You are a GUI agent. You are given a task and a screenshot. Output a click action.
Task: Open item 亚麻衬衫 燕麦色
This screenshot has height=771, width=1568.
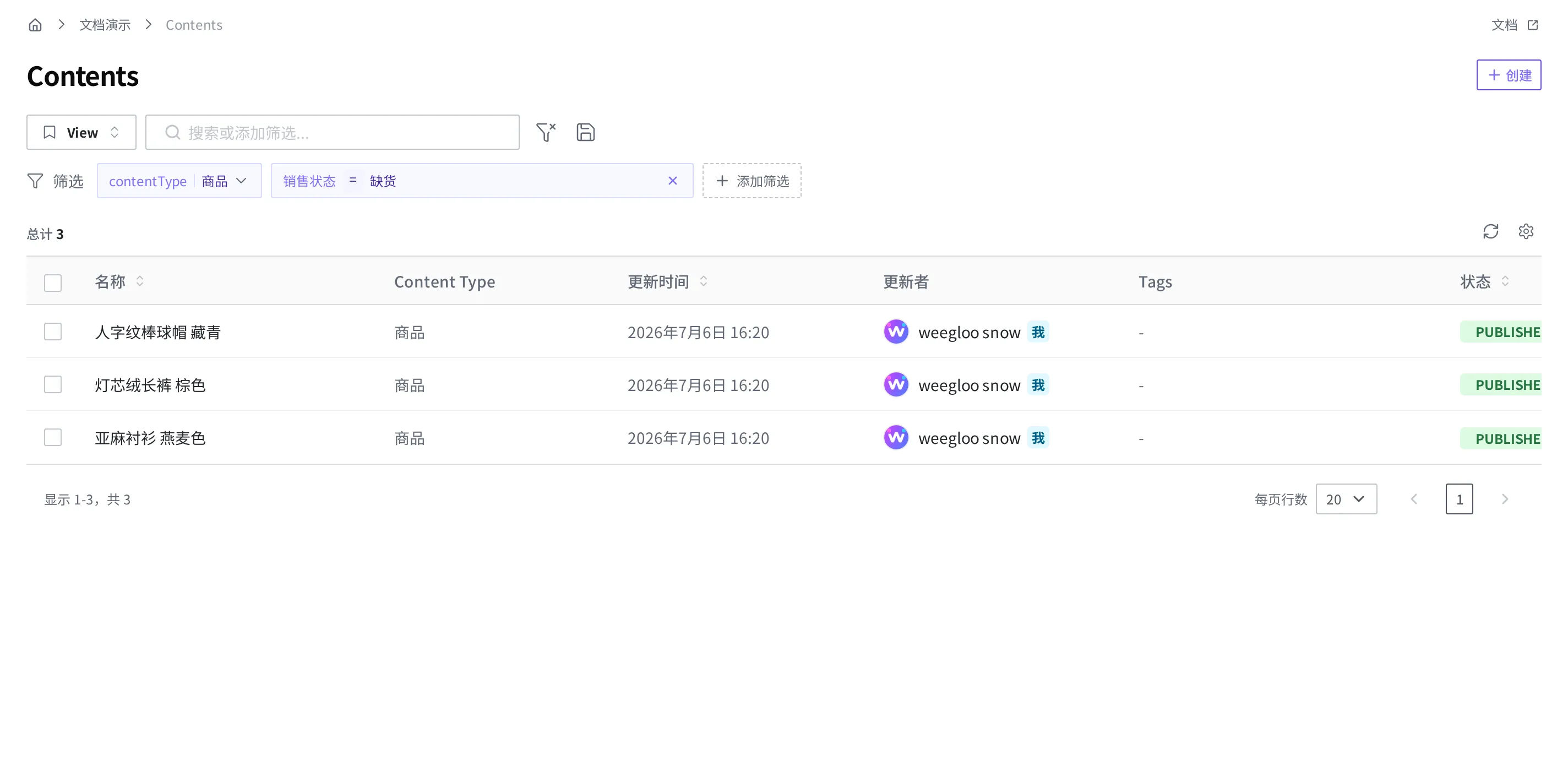(150, 438)
